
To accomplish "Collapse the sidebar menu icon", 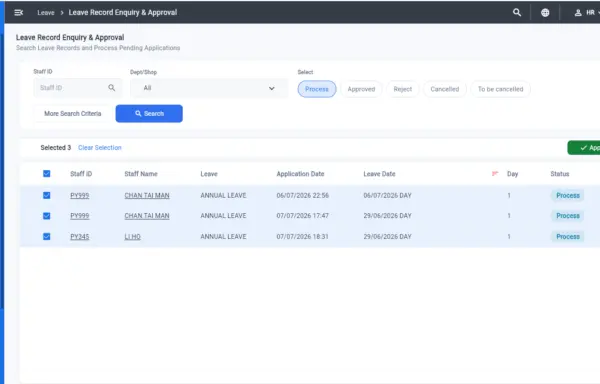I will point(18,13).
